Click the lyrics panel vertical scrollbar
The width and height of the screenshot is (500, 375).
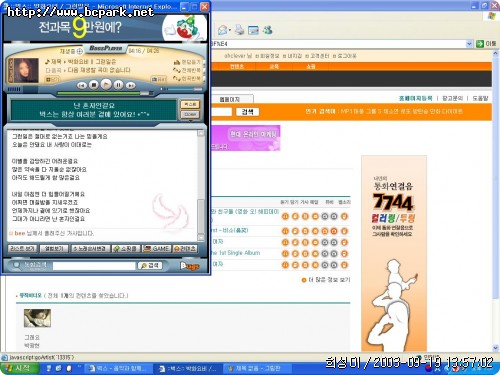tap(201, 185)
